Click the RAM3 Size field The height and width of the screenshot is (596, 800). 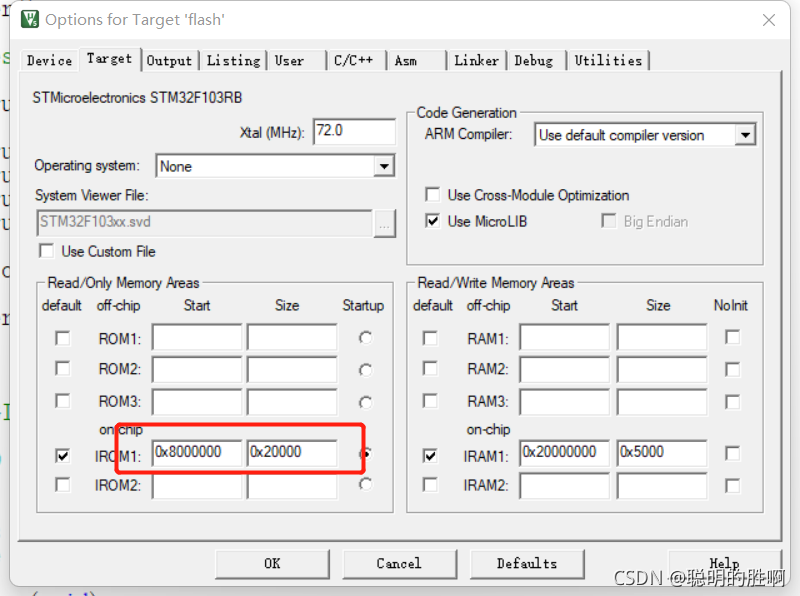tap(662, 402)
